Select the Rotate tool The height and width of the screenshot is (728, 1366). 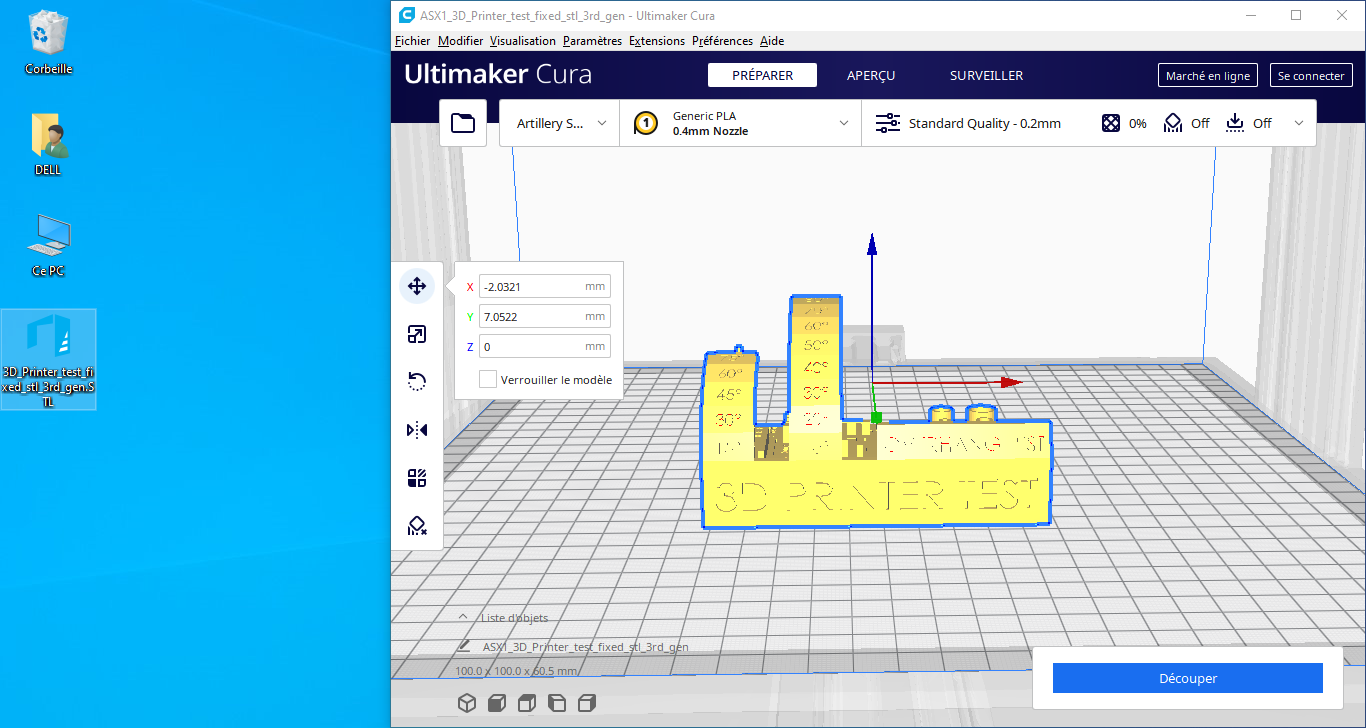tap(417, 382)
